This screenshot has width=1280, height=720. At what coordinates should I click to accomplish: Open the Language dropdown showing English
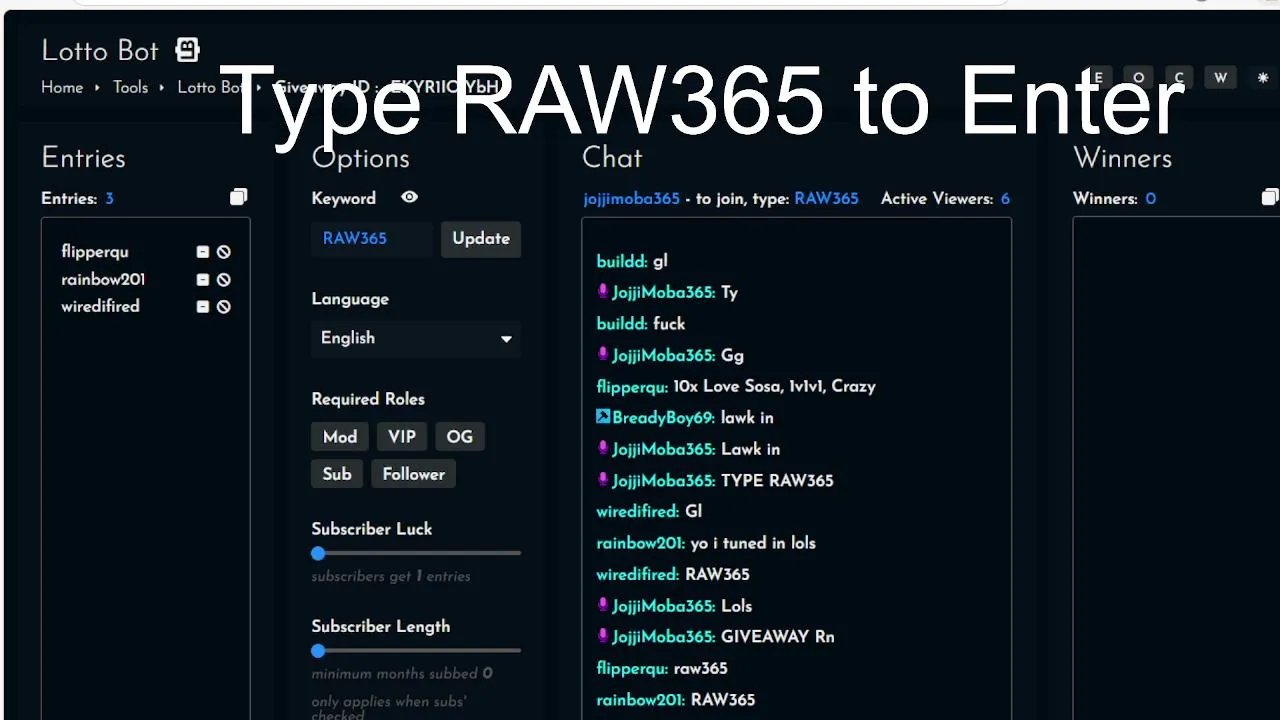[x=416, y=338]
